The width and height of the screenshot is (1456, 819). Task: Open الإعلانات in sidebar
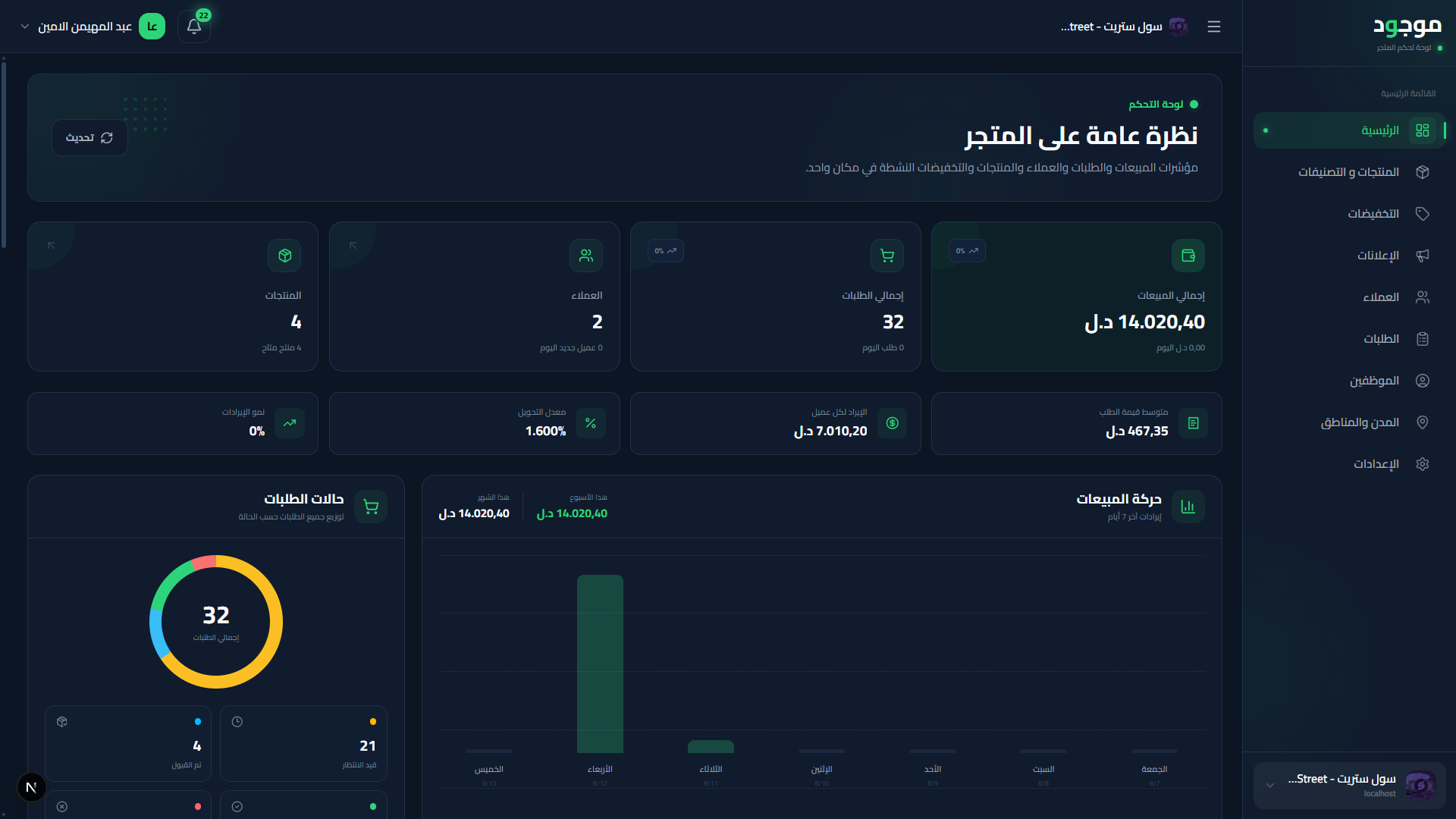[x=1349, y=256]
